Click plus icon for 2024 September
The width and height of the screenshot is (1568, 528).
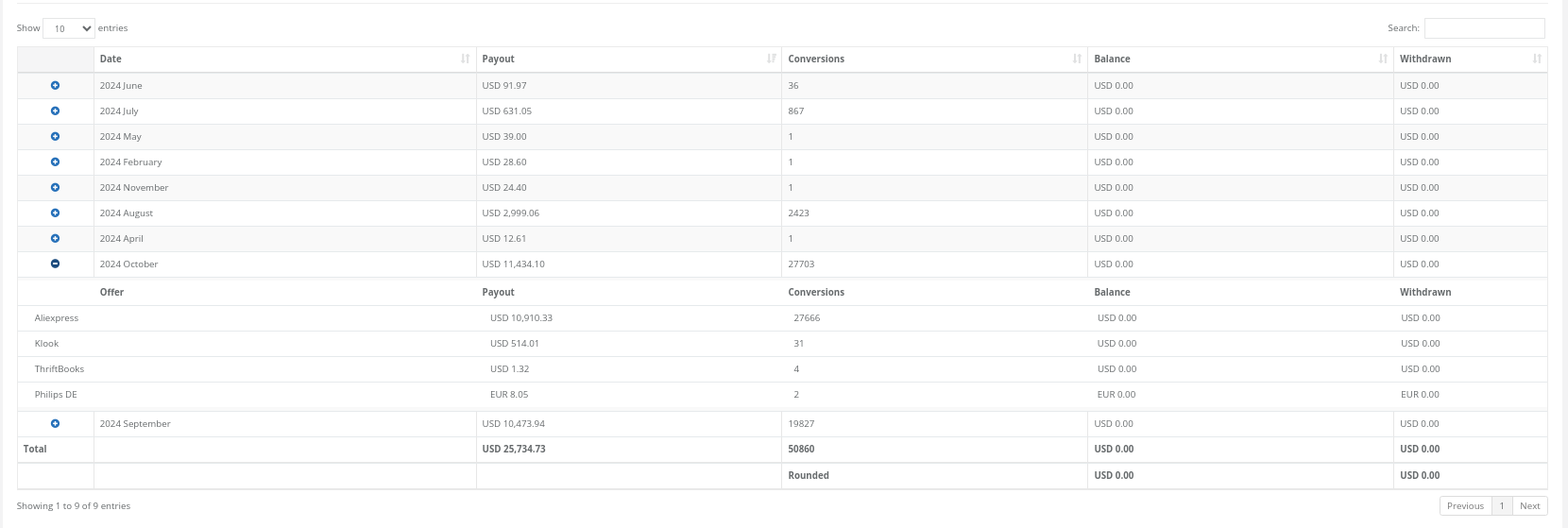(x=55, y=423)
